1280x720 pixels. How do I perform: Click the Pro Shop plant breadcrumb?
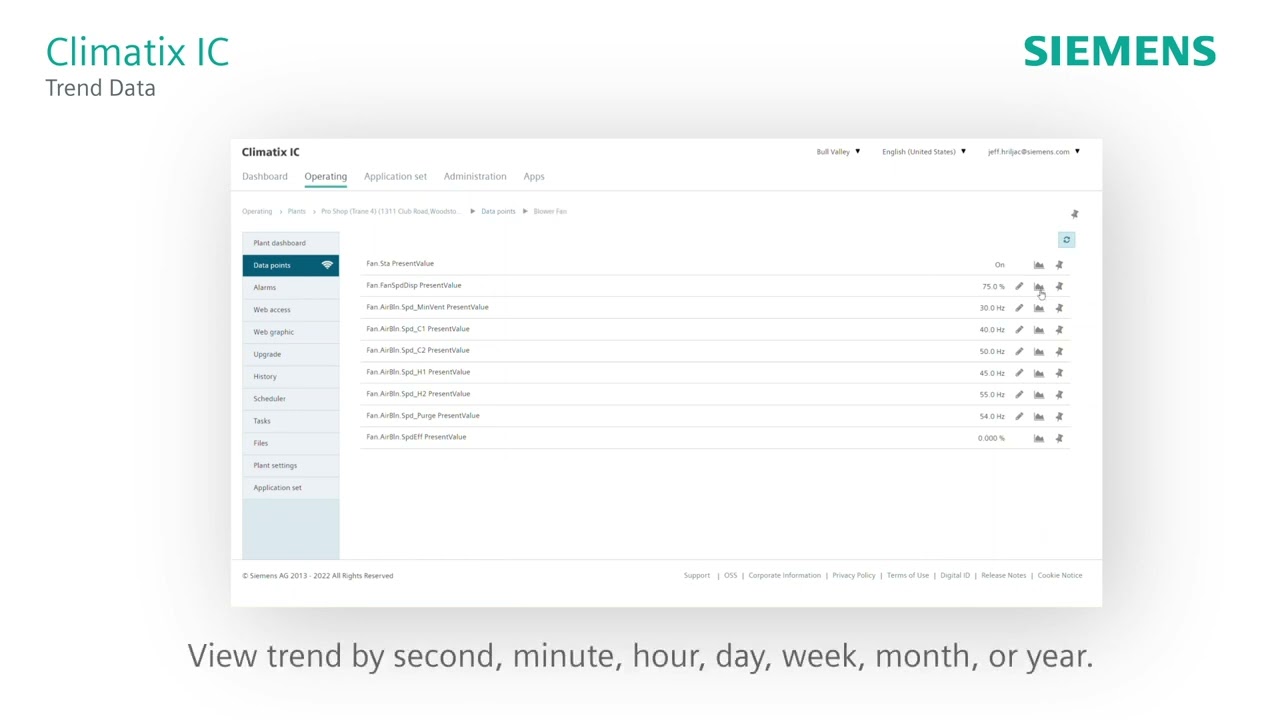point(391,211)
